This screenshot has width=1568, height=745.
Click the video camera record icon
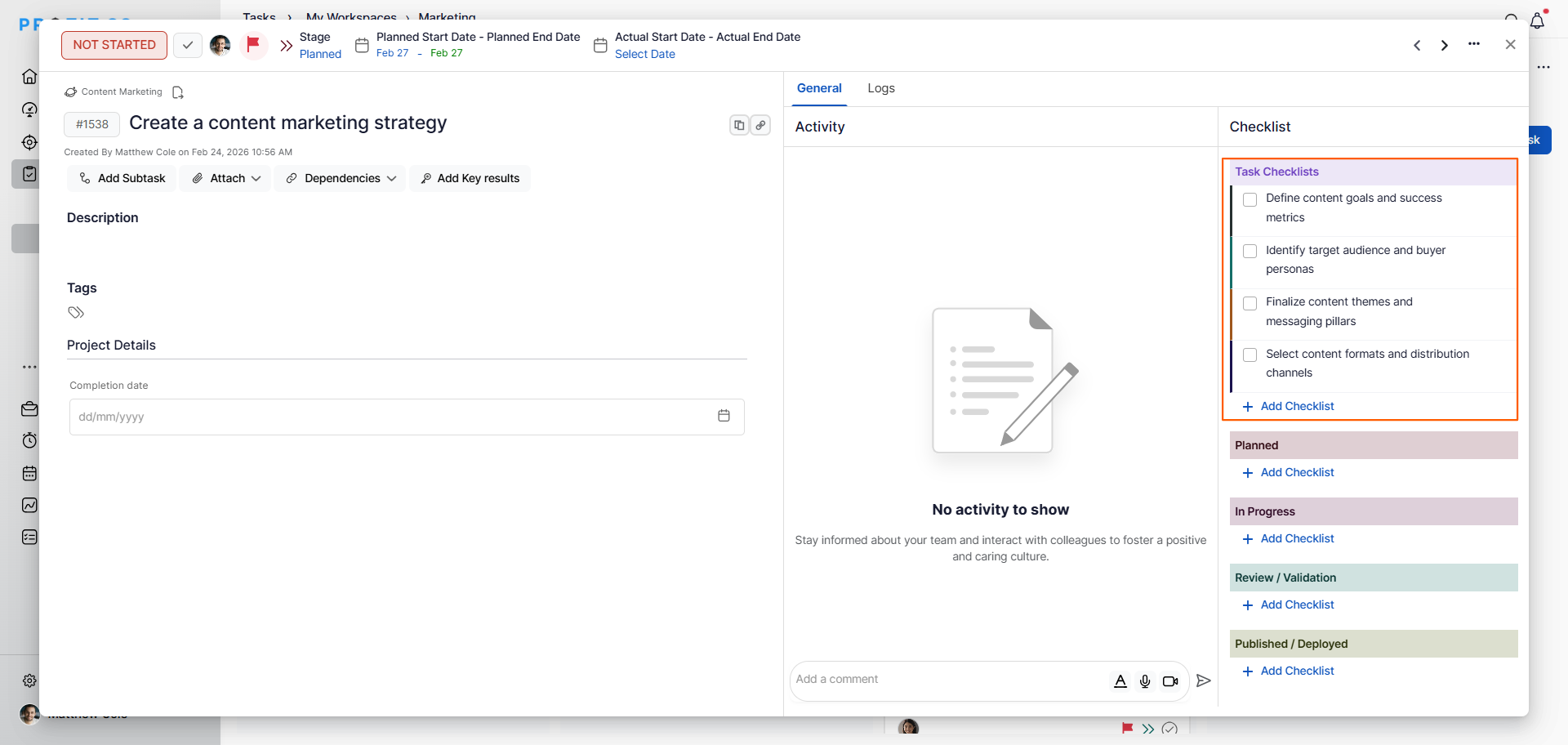[x=1170, y=681]
